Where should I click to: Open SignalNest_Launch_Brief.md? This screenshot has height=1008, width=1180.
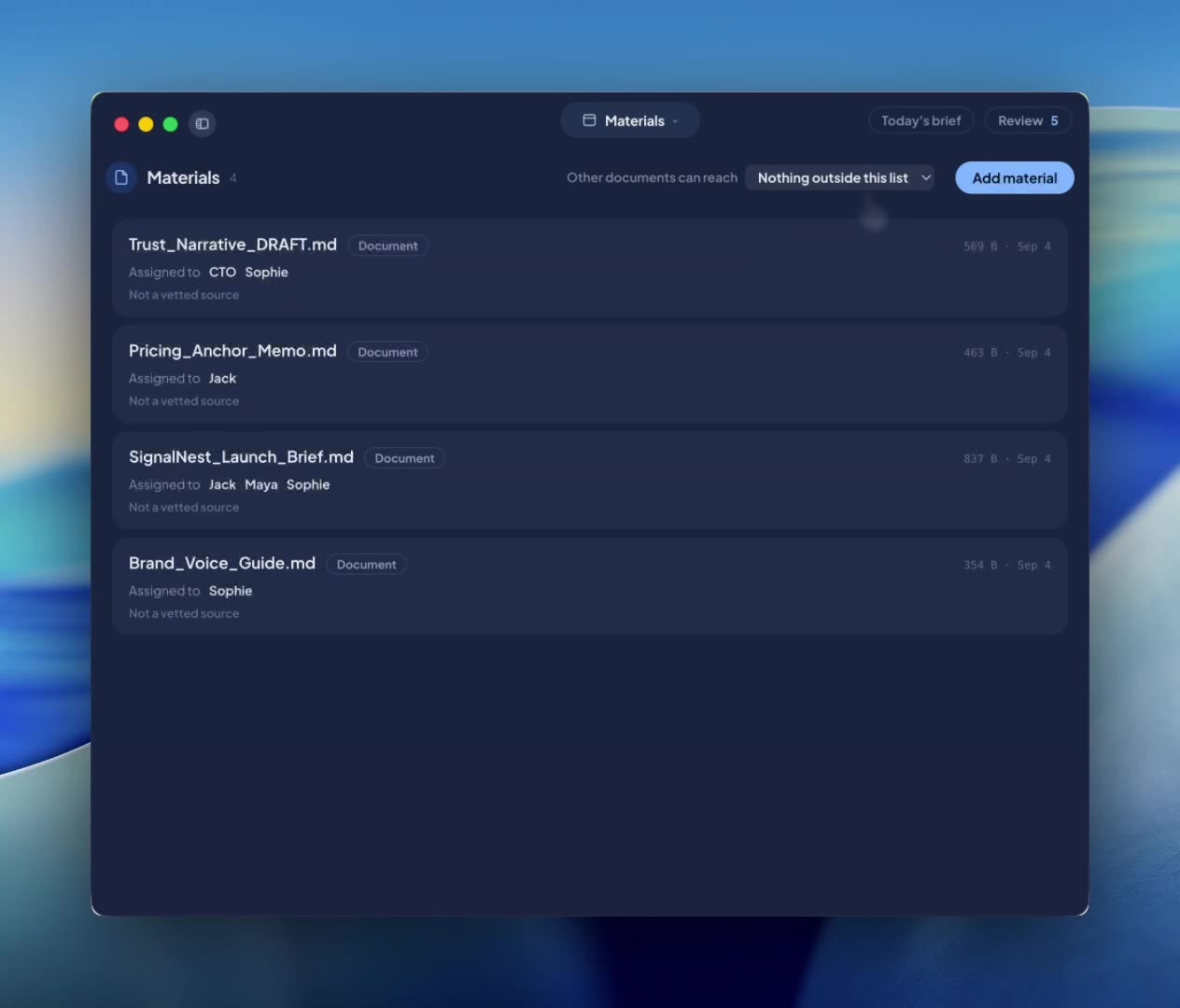(x=241, y=457)
